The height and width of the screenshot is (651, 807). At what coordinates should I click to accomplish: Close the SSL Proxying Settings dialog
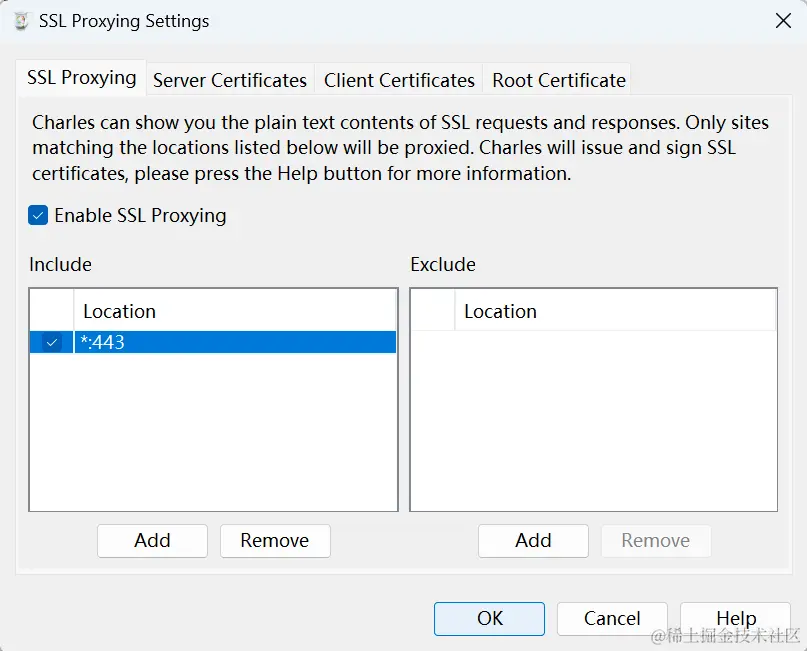783,21
